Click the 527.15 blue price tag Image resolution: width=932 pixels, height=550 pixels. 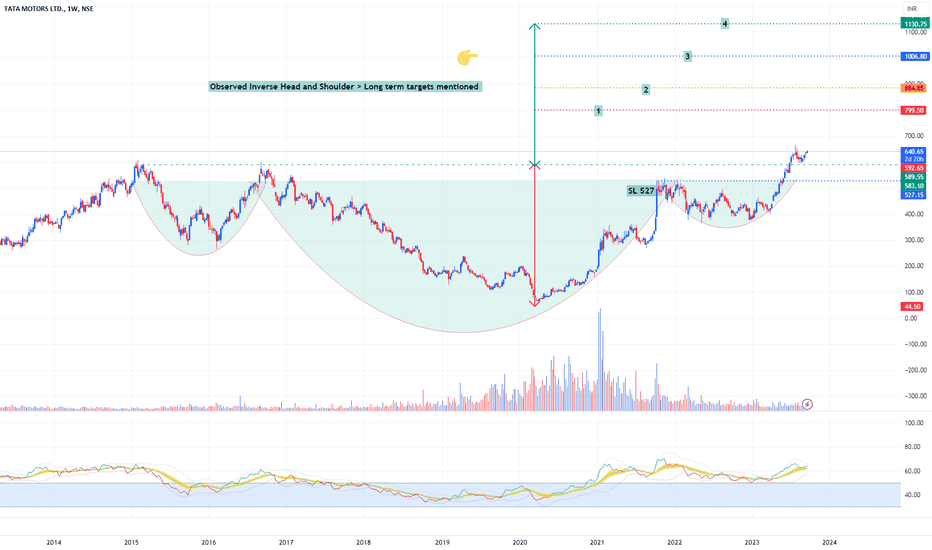click(x=914, y=195)
